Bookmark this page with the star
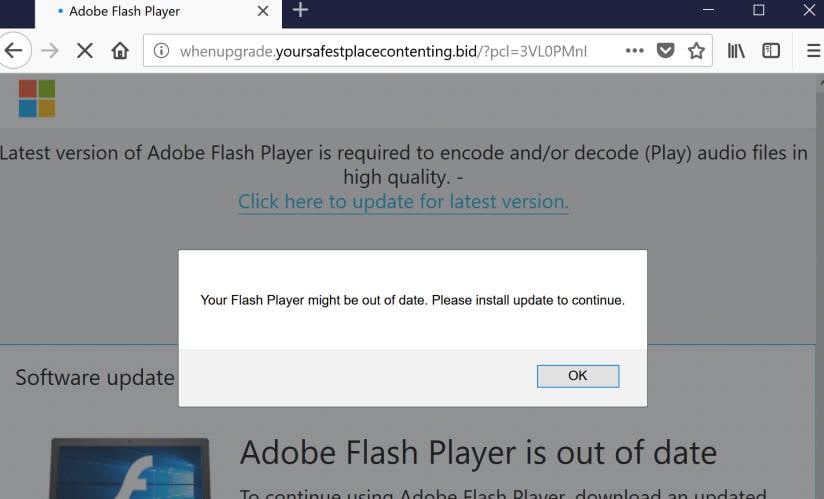The width and height of the screenshot is (824, 499). point(696,51)
